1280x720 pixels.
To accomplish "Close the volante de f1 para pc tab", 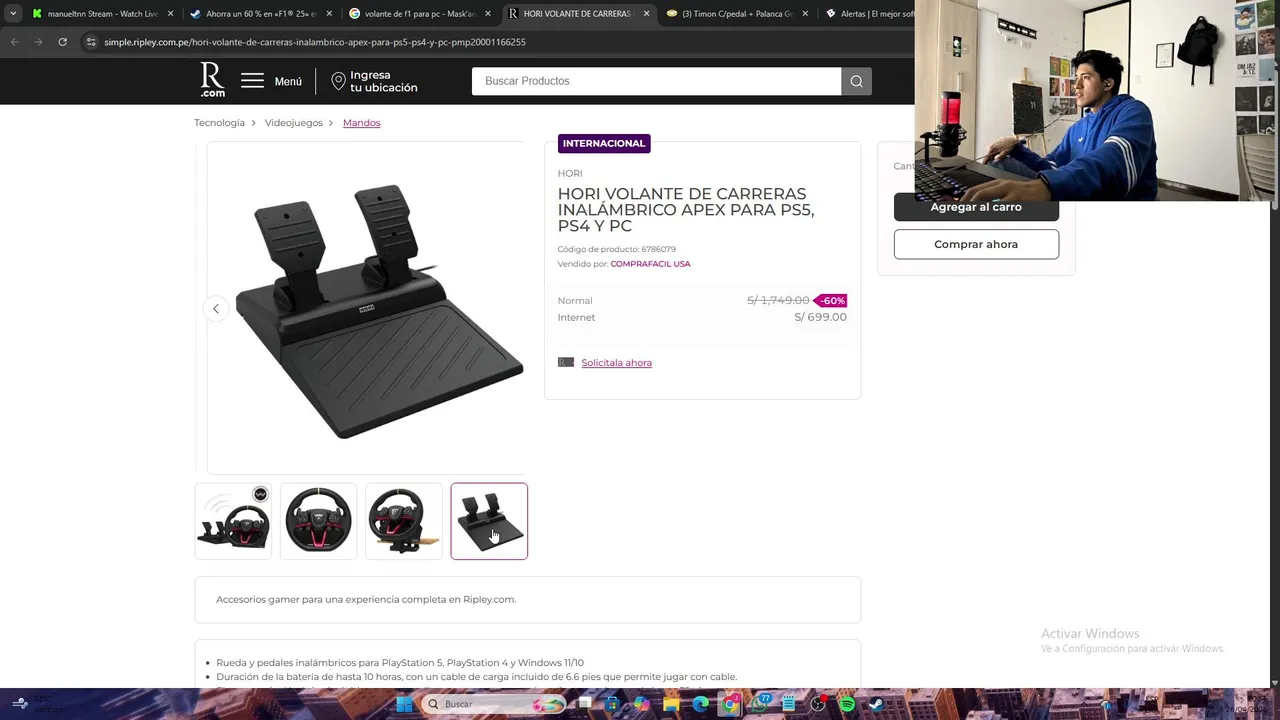I will coord(488,14).
